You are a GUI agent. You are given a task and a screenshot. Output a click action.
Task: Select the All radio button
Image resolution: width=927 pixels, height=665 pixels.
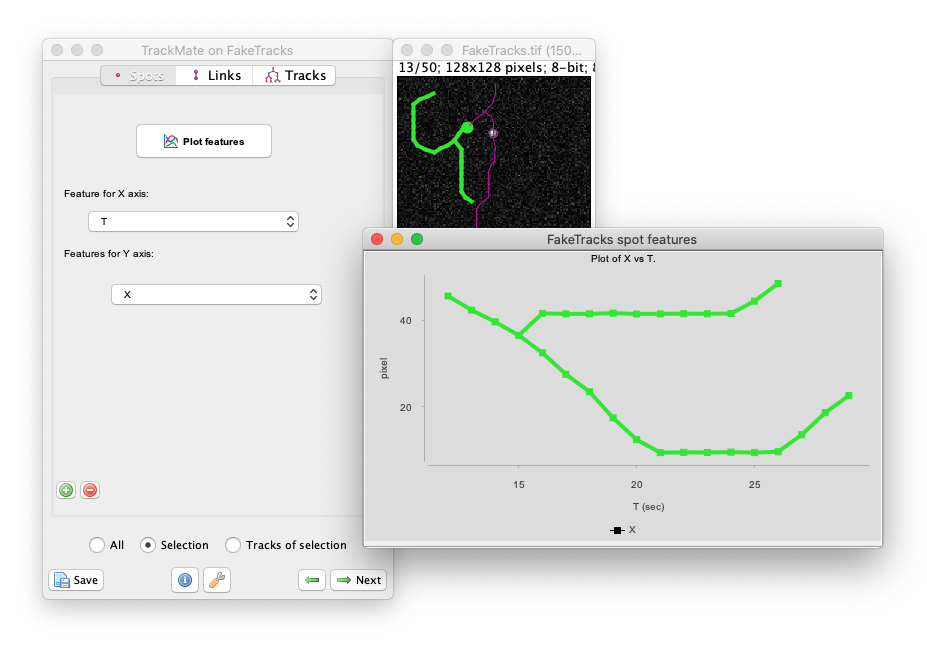tap(97, 545)
